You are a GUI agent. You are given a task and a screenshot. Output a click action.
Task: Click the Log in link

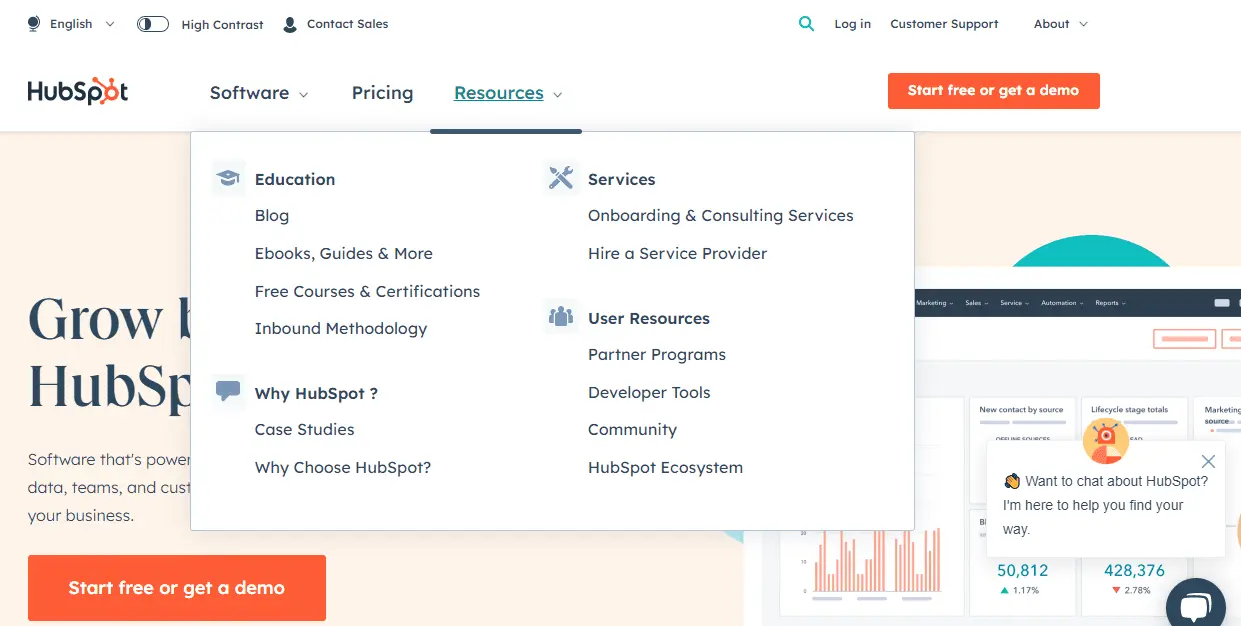coord(853,24)
